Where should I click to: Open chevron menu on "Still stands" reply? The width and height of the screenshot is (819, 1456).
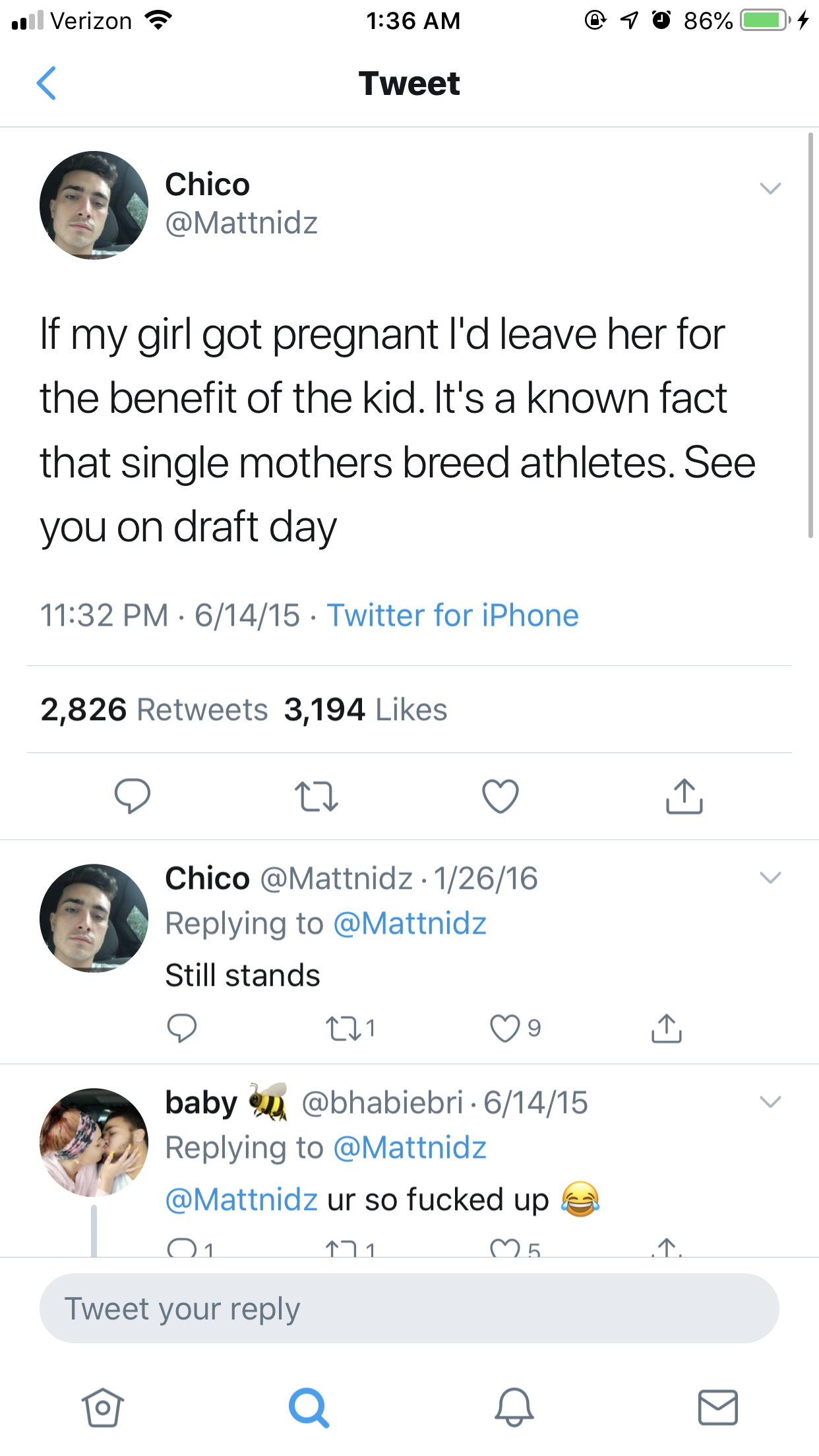pos(770,878)
